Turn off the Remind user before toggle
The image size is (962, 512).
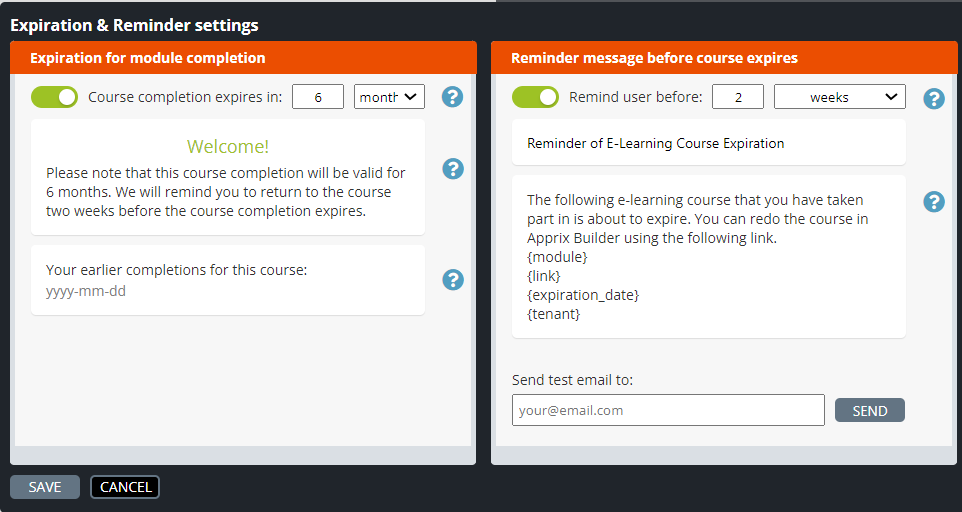[536, 97]
